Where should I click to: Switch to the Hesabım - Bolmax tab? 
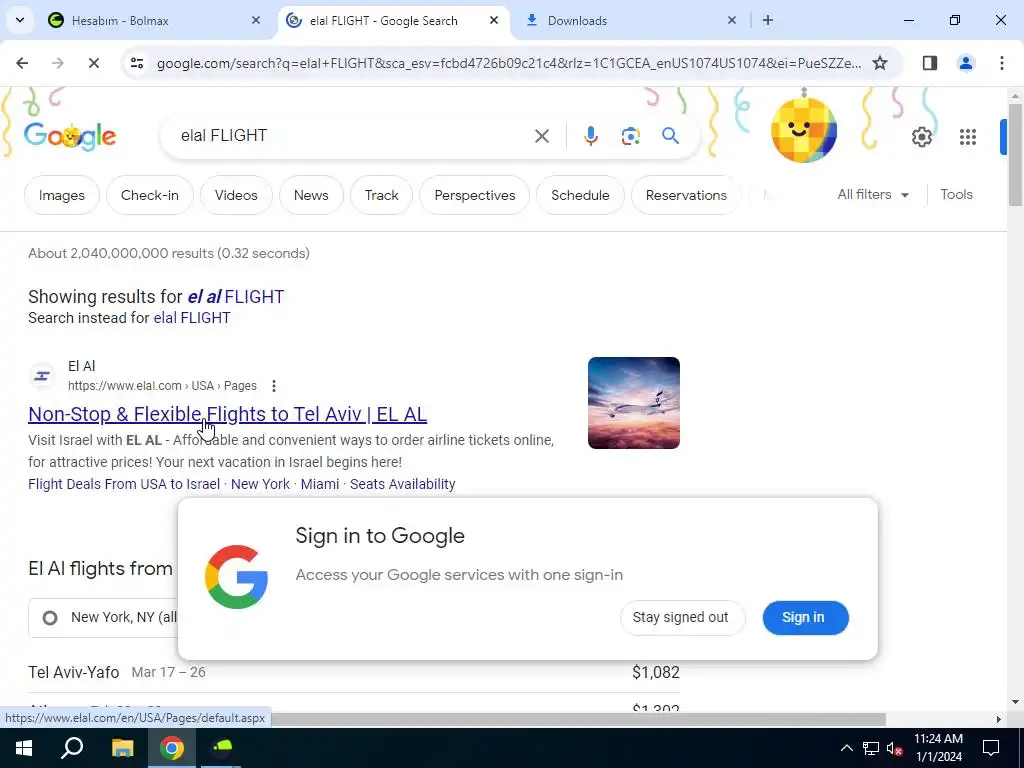point(154,20)
